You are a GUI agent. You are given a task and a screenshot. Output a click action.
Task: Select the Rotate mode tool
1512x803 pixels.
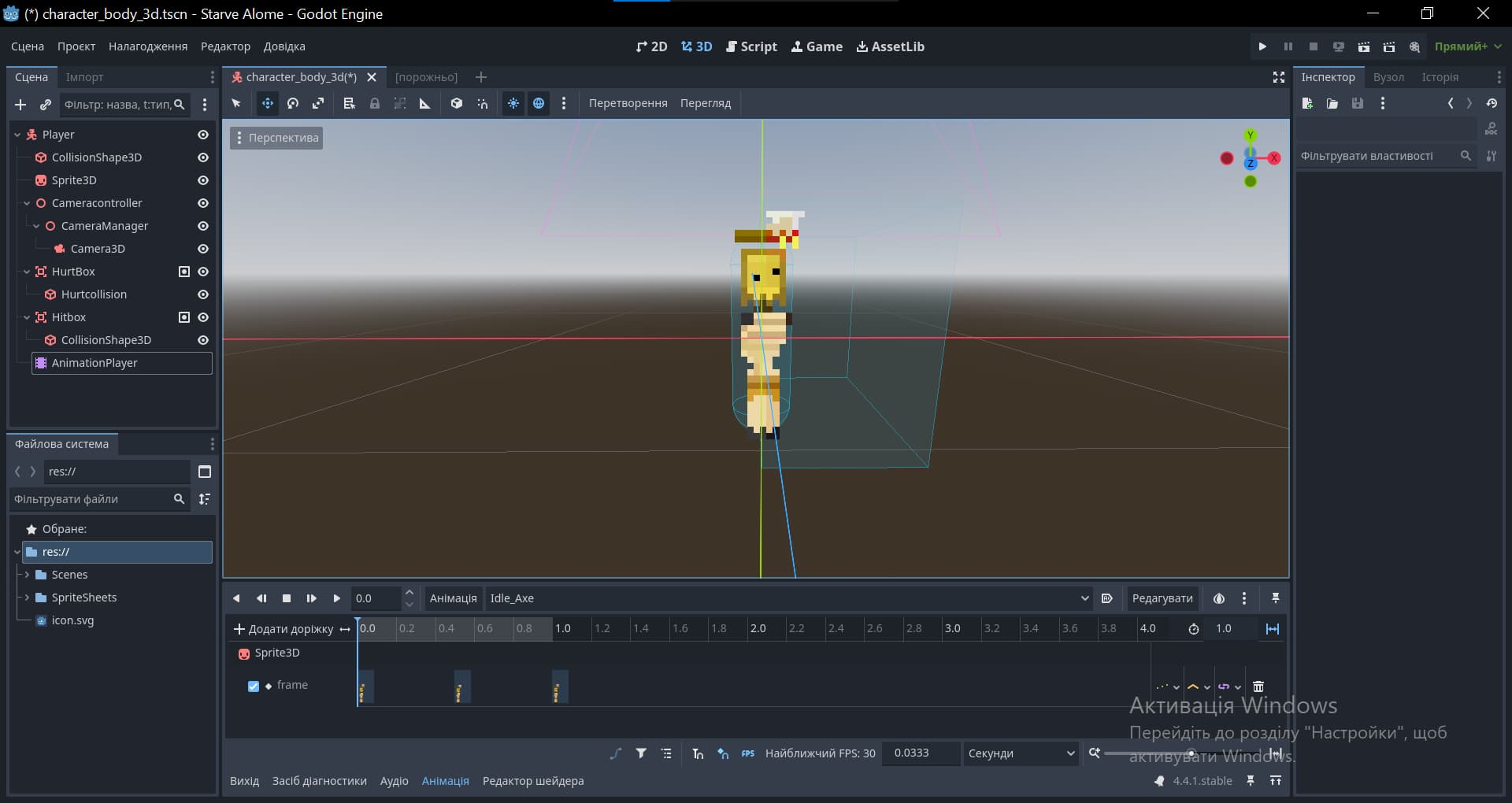(293, 103)
